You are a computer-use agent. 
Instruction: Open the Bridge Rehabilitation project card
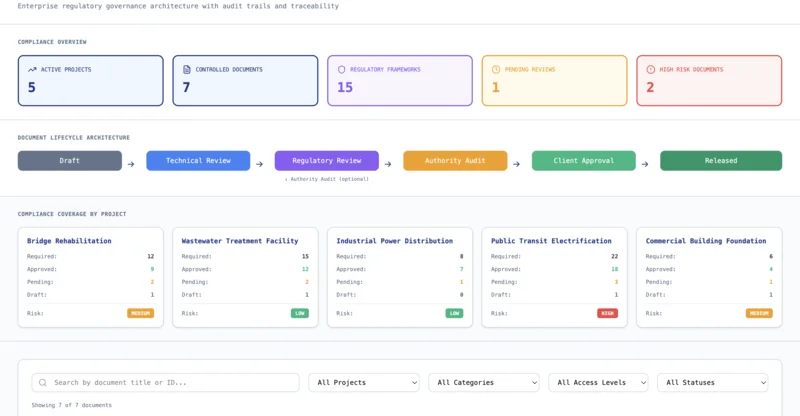point(88,241)
